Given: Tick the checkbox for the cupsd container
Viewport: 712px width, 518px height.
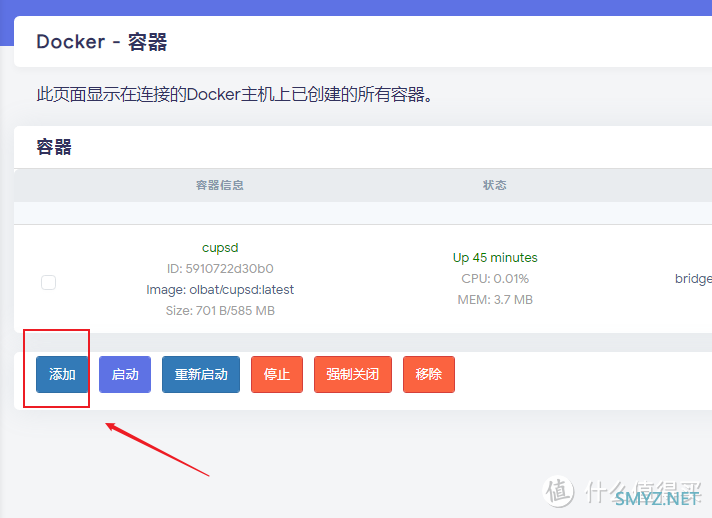Looking at the screenshot, I should (x=49, y=282).
